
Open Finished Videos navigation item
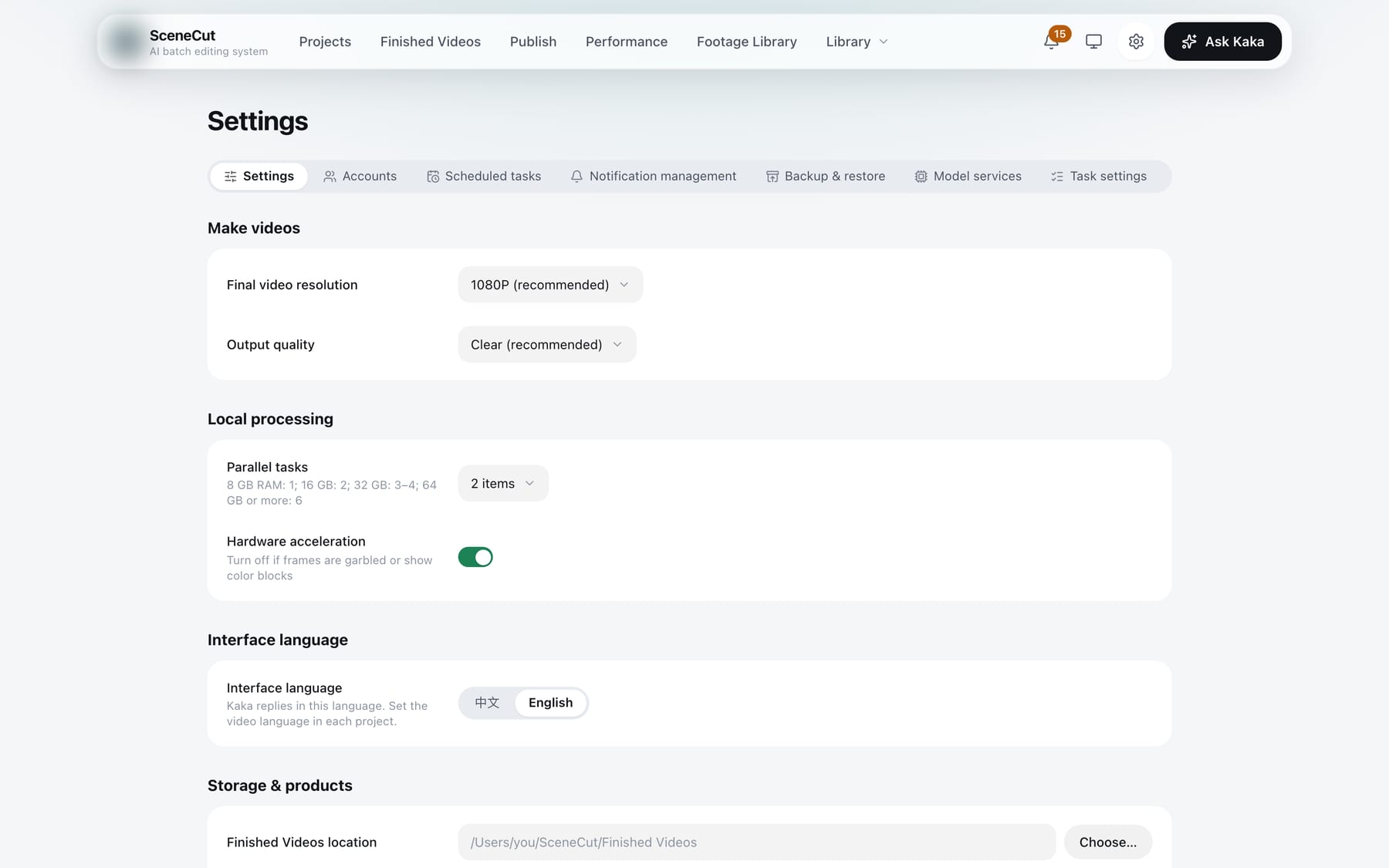(x=431, y=42)
